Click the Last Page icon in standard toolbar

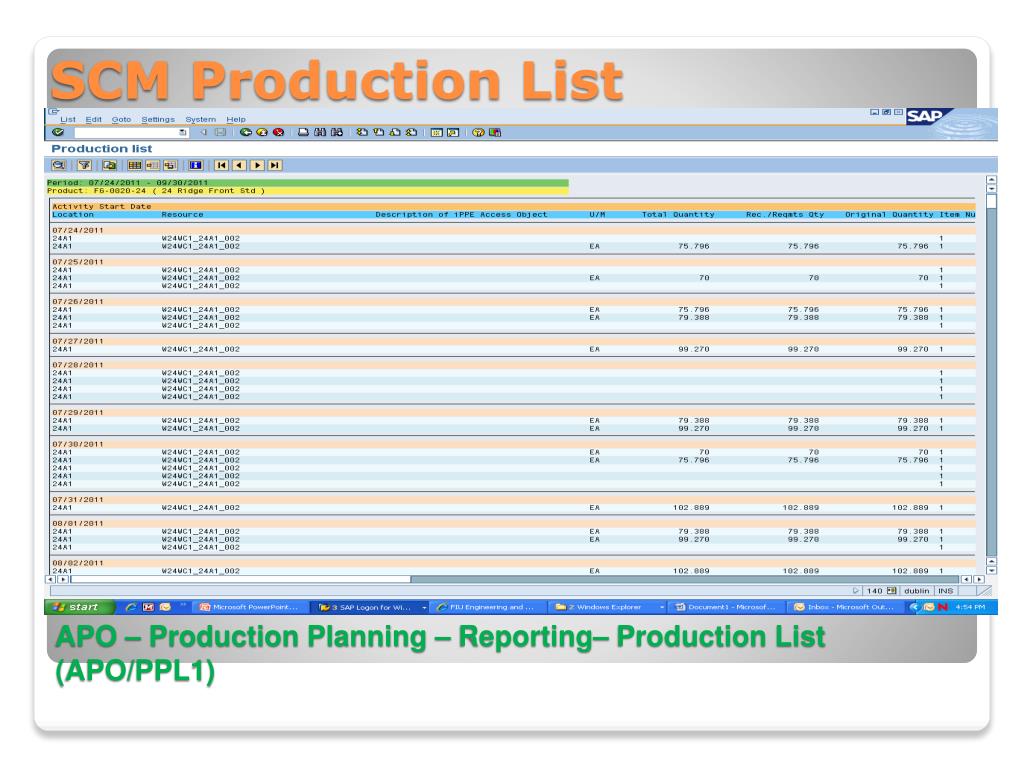[x=411, y=132]
